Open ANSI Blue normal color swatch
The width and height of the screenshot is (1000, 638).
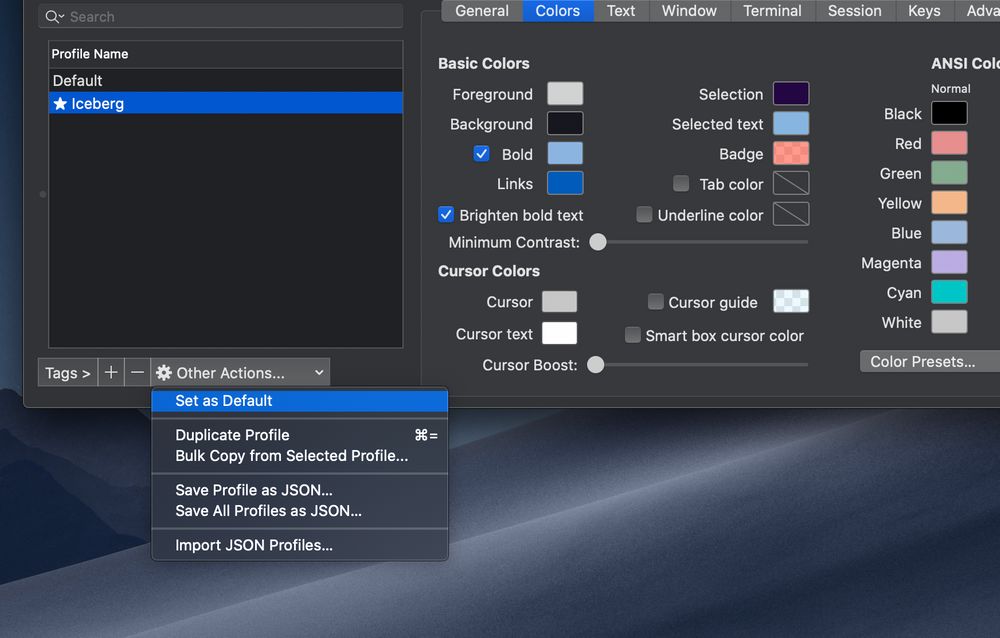(x=949, y=233)
